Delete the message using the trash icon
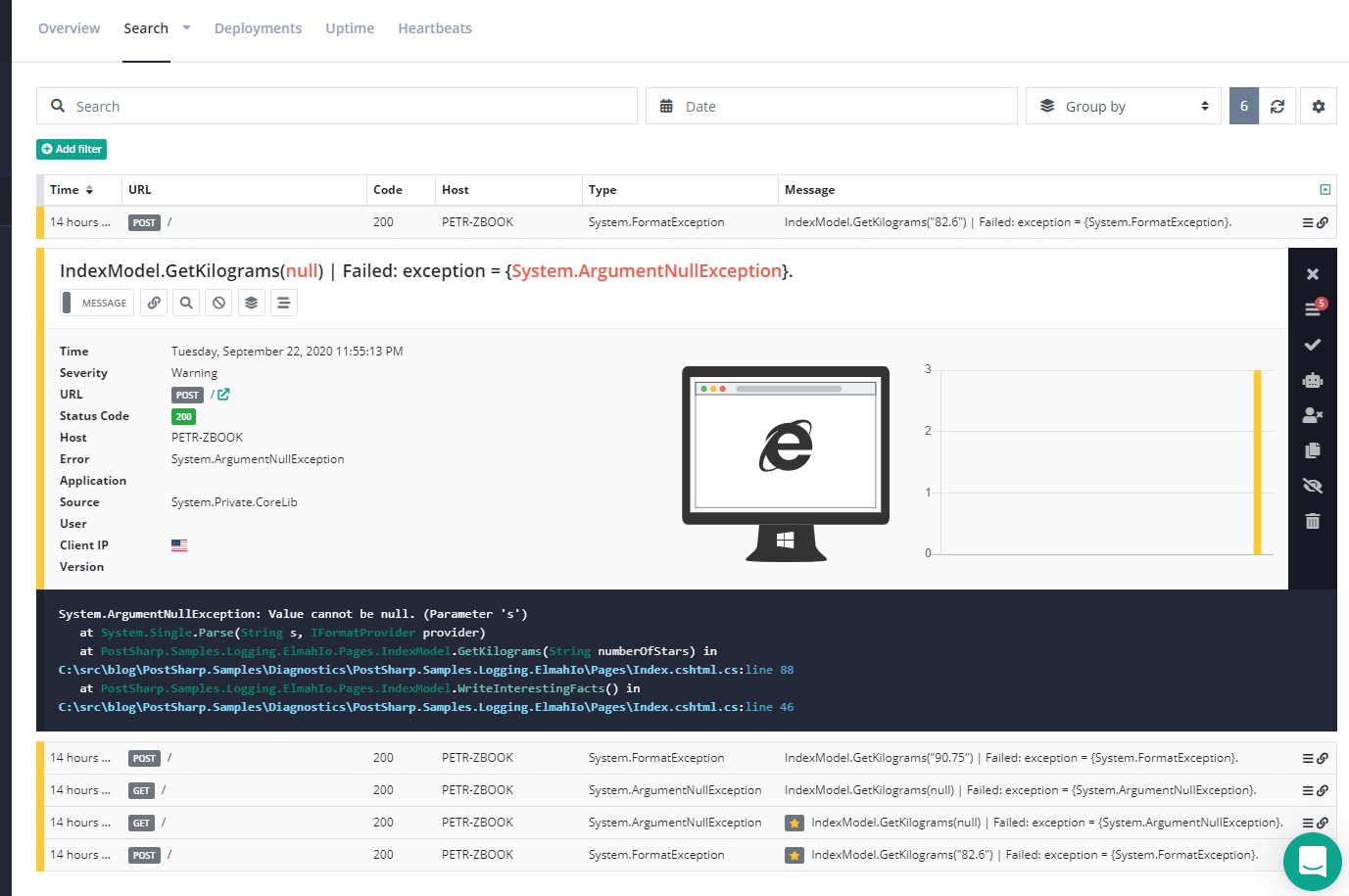1349x896 pixels. [1313, 521]
